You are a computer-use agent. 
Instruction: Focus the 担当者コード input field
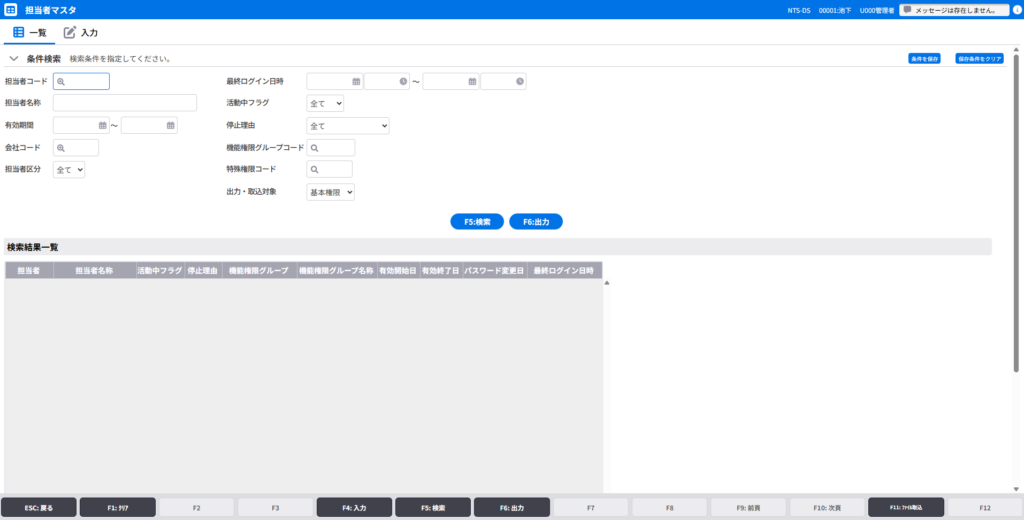tap(81, 81)
